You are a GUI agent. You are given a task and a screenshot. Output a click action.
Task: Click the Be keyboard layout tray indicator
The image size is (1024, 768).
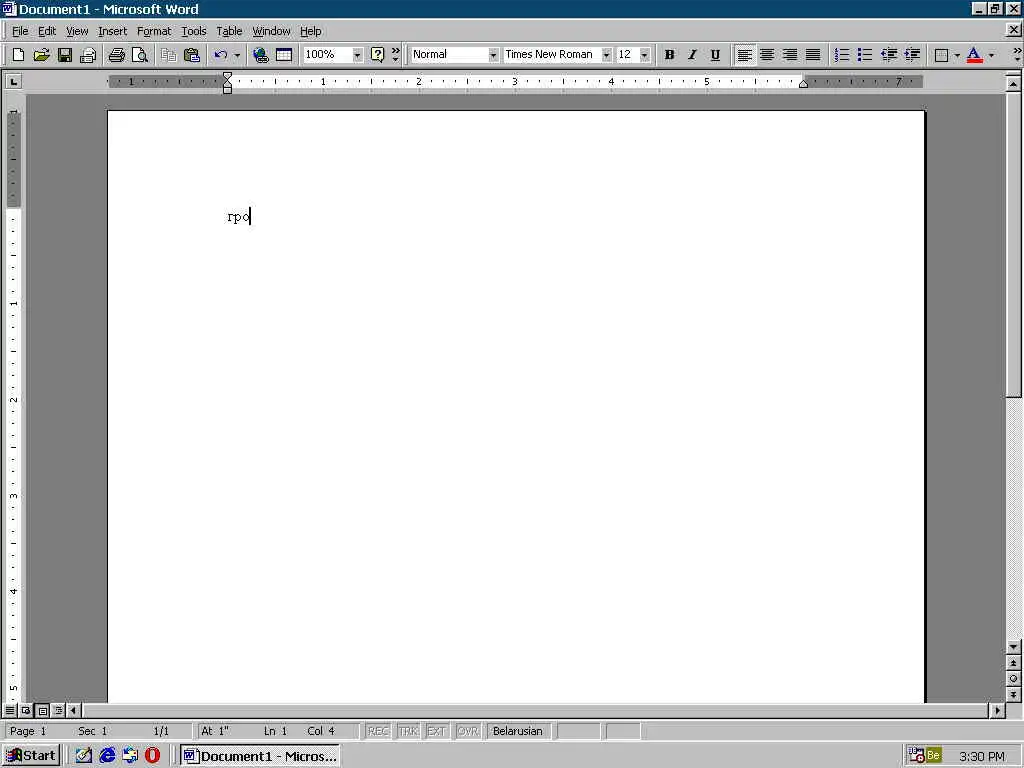pos(933,756)
